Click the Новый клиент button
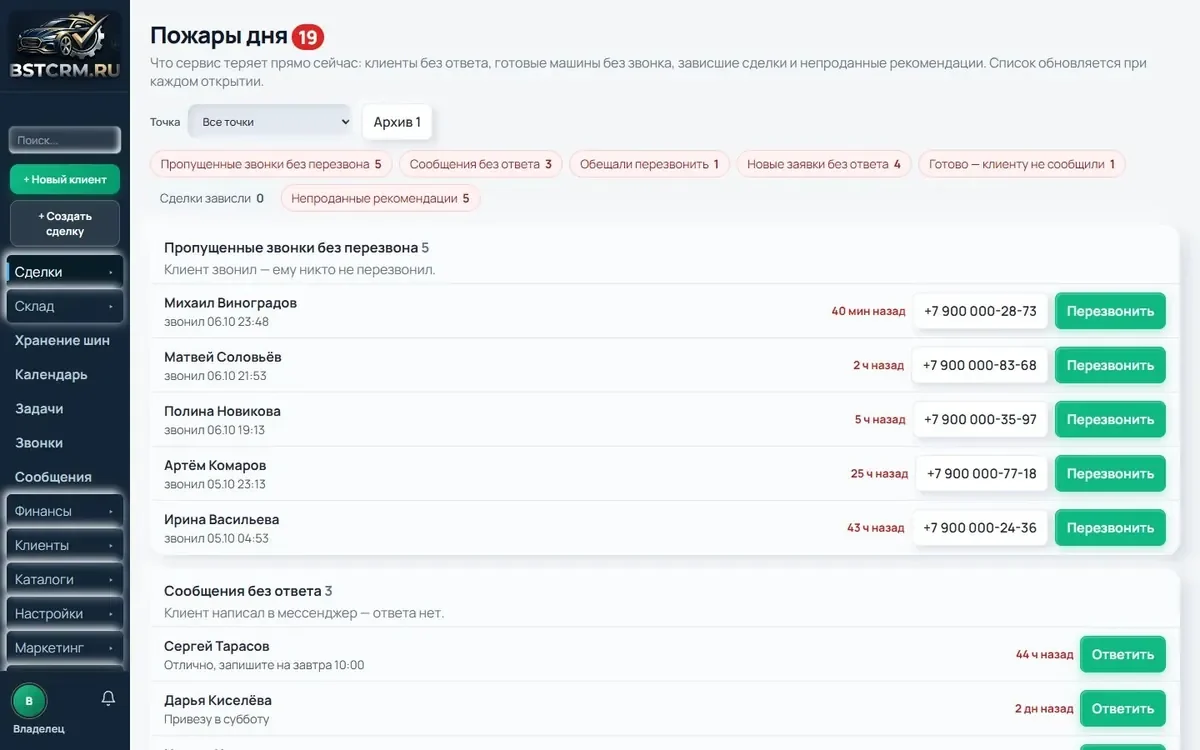Image resolution: width=1200 pixels, height=750 pixels. [65, 179]
